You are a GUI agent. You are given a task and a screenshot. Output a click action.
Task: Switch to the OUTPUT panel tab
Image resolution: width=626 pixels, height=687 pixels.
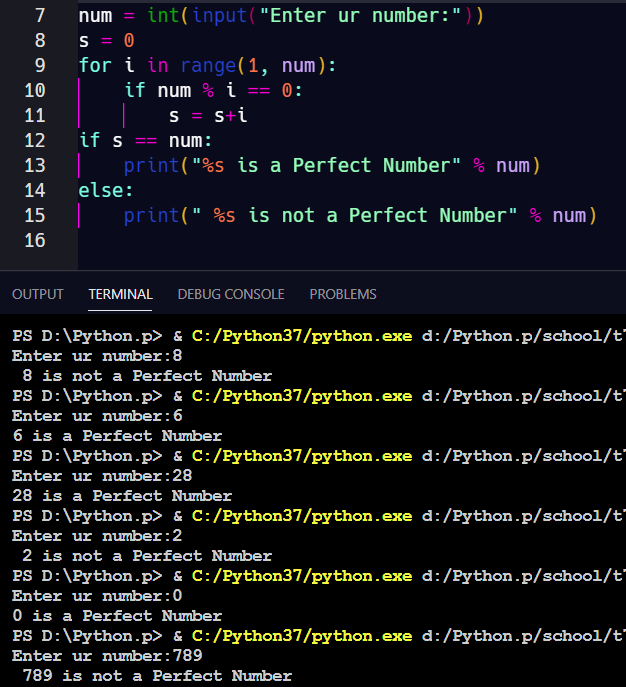37,294
